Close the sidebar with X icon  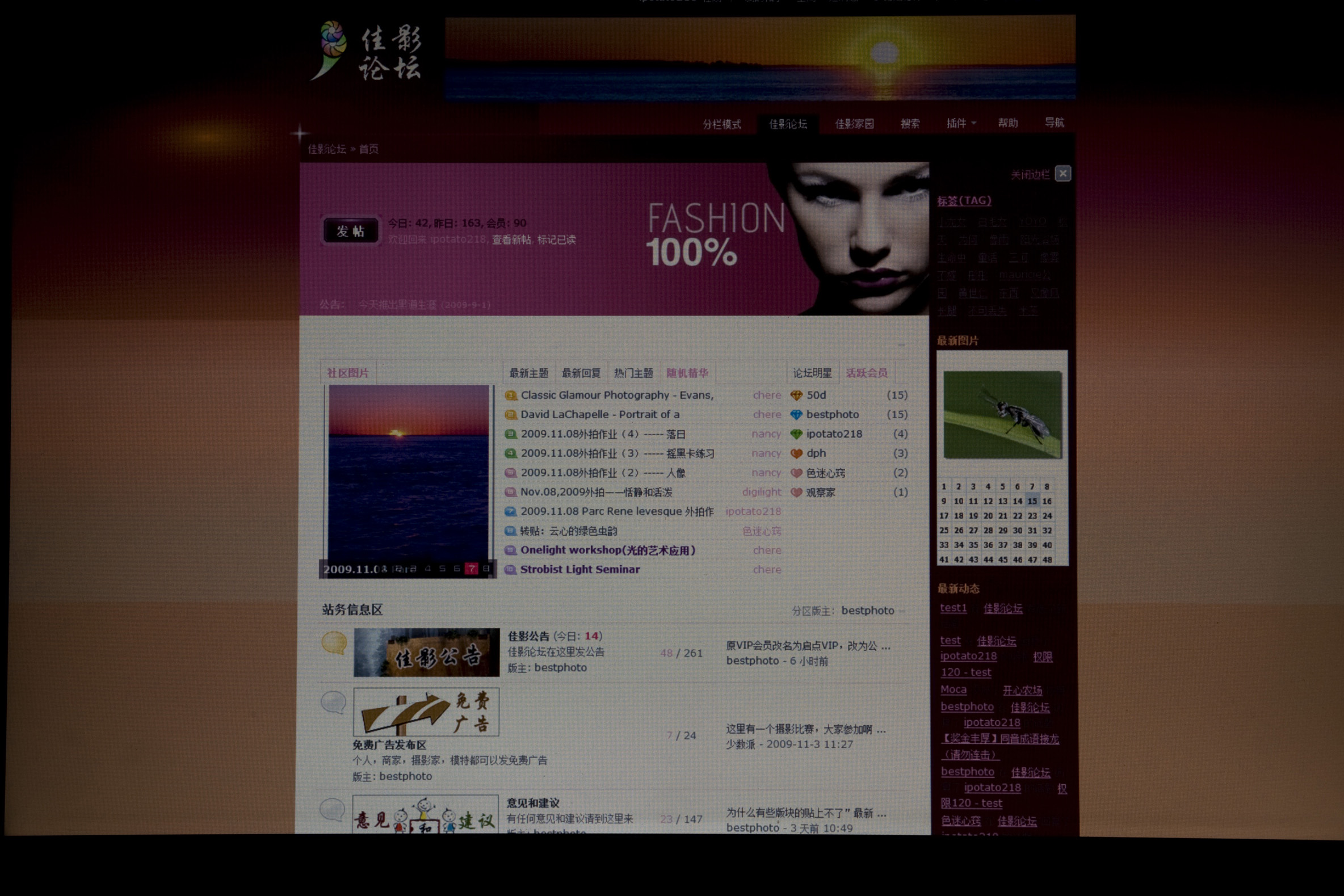pyautogui.click(x=1062, y=174)
